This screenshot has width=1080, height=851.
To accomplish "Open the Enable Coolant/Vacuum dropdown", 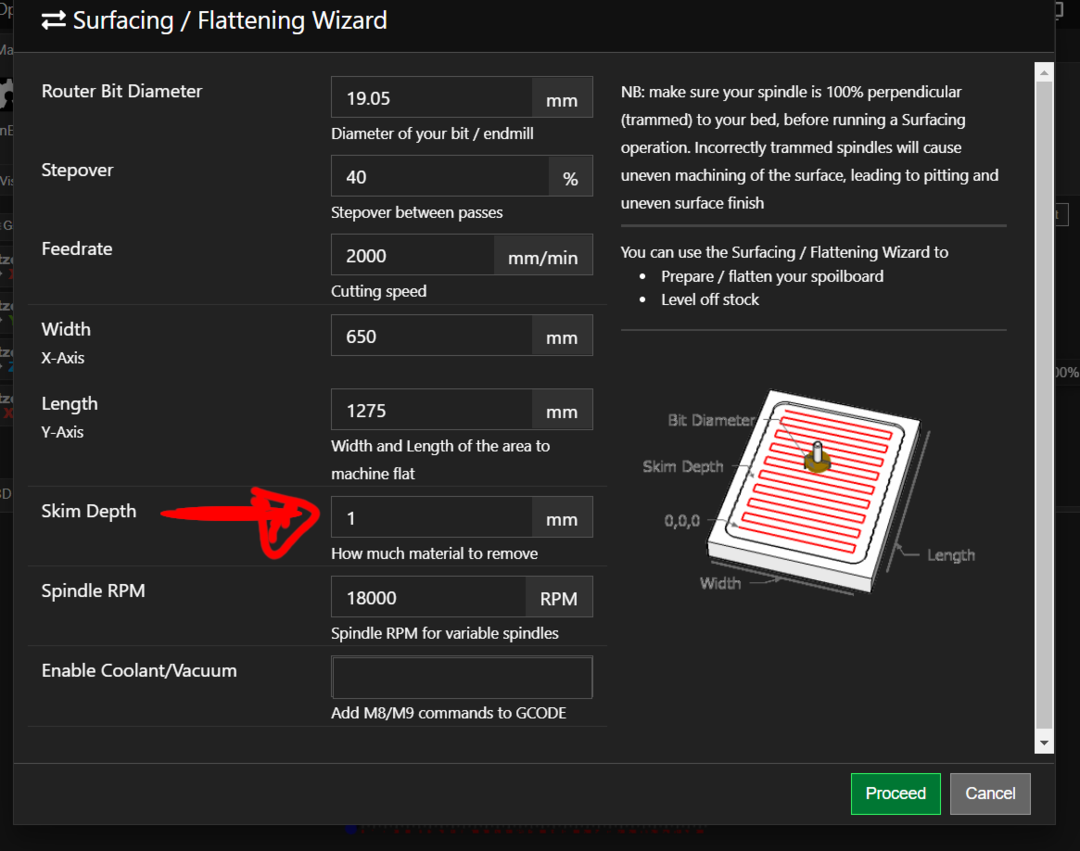I will 461,677.
